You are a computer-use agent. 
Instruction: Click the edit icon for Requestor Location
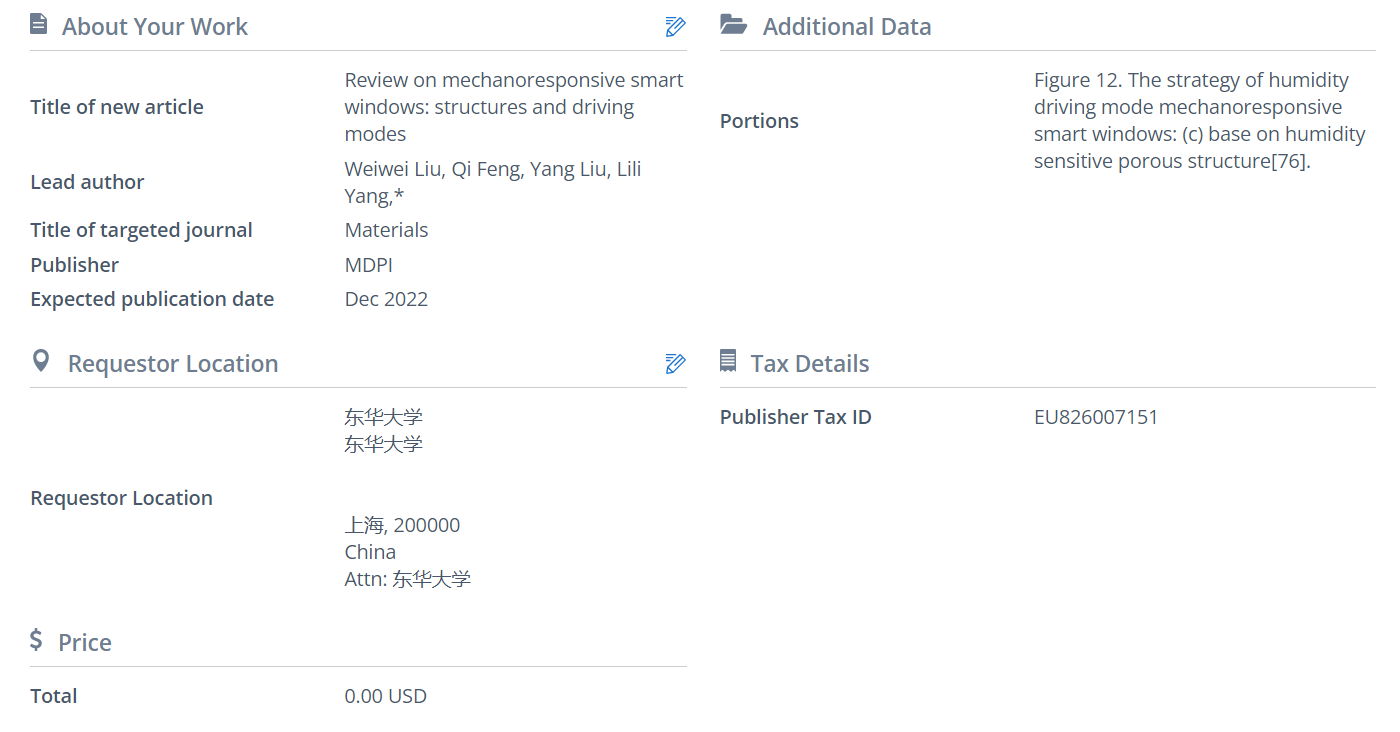click(675, 364)
